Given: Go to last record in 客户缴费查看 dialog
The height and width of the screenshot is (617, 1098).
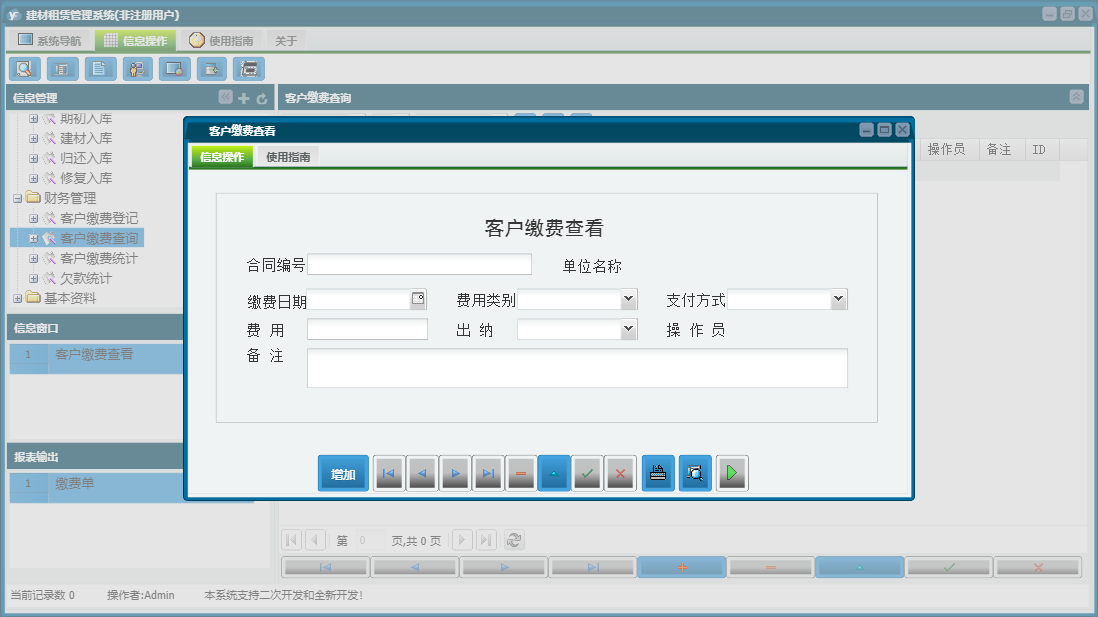Looking at the screenshot, I should click(488, 473).
